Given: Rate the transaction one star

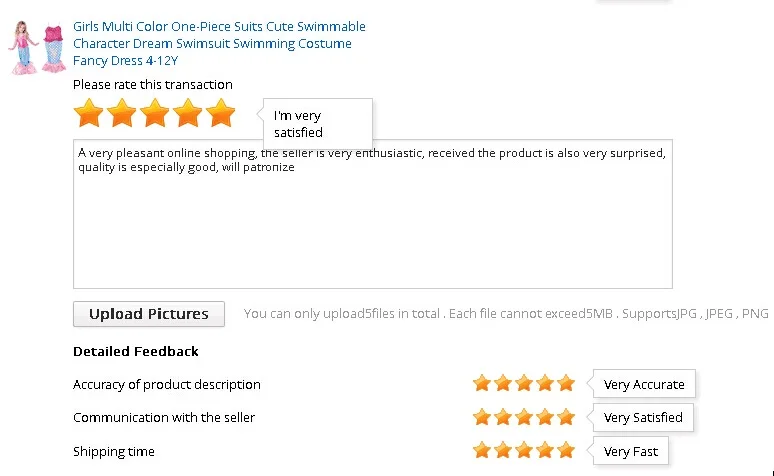Looking at the screenshot, I should coord(89,113).
